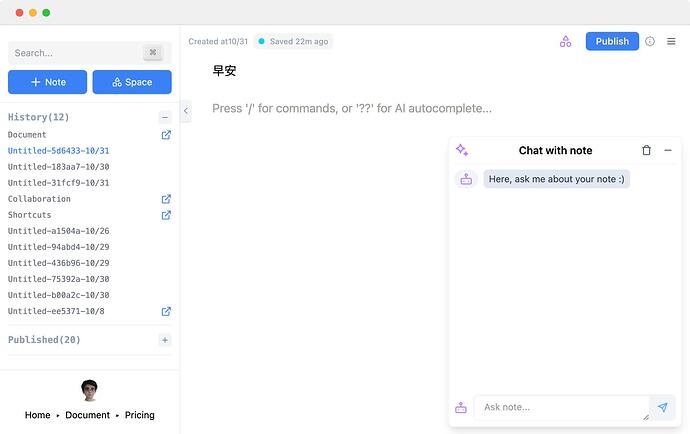690x434 pixels.
Task: Focus the Ask note input field
Action: point(560,408)
